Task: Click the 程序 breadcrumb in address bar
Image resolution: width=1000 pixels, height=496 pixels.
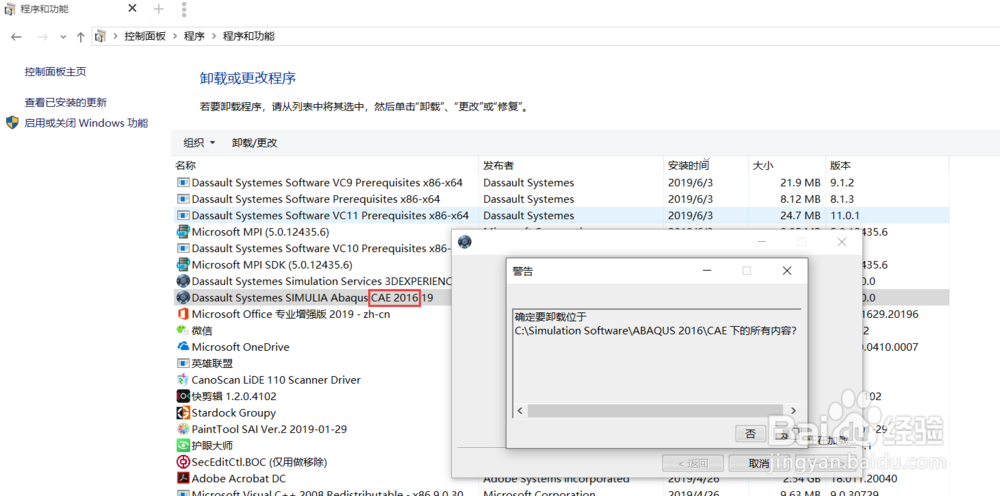Action: point(194,36)
